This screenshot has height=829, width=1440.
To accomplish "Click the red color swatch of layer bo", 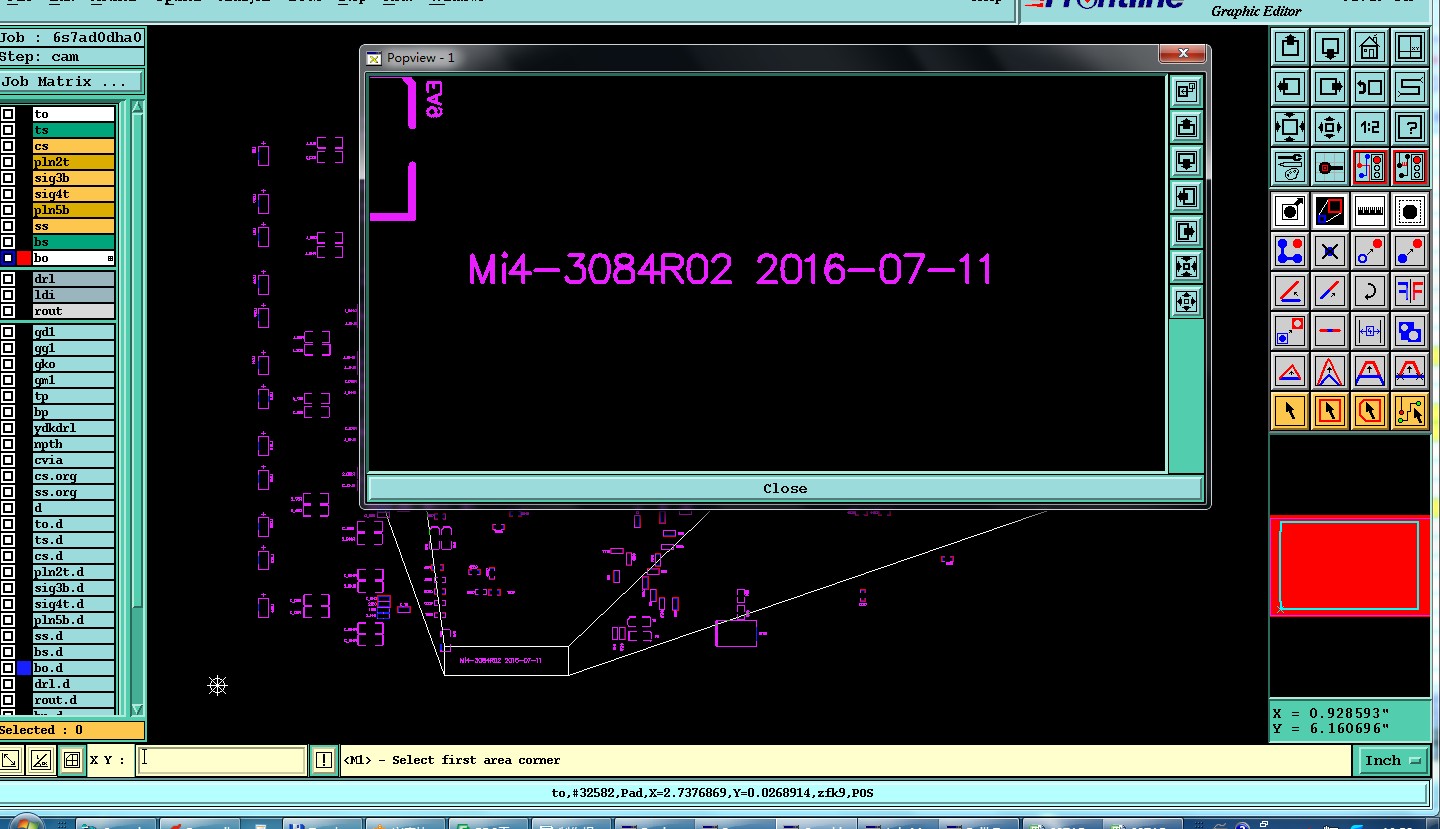I will pyautogui.click(x=24, y=258).
